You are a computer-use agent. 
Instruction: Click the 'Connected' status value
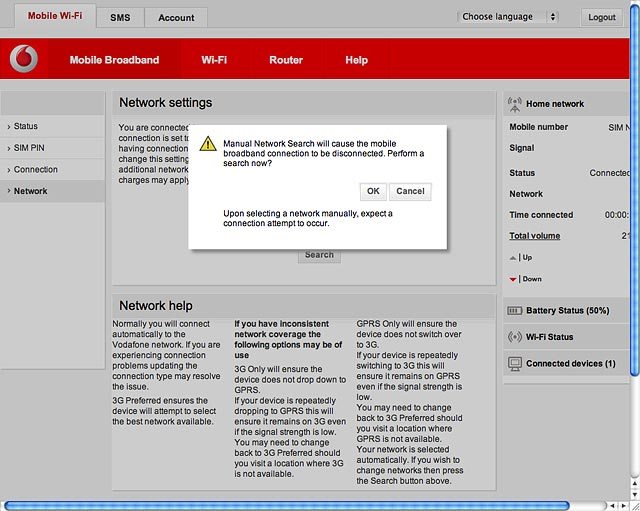coord(609,173)
